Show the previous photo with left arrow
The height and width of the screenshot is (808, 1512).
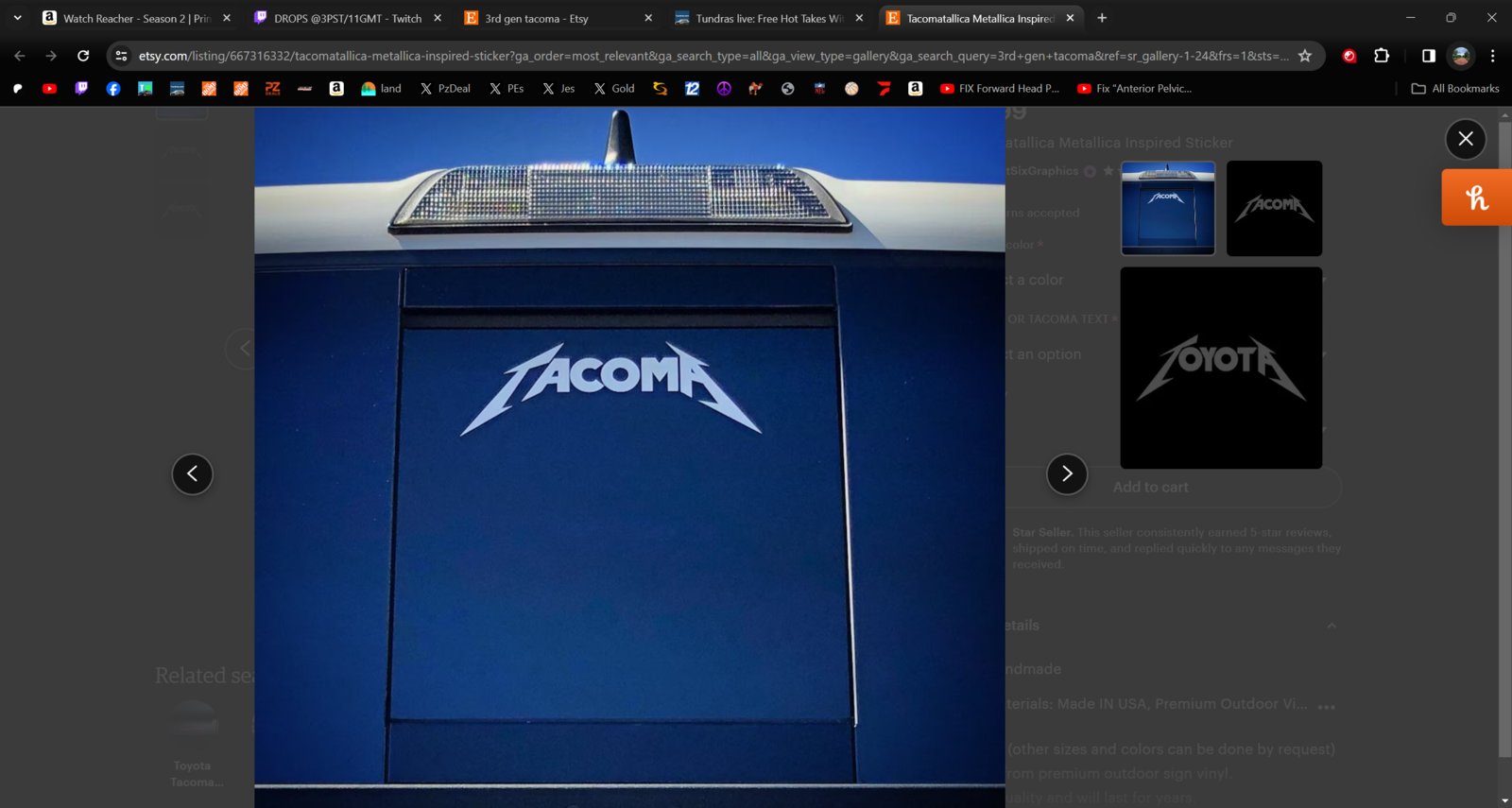tap(192, 473)
